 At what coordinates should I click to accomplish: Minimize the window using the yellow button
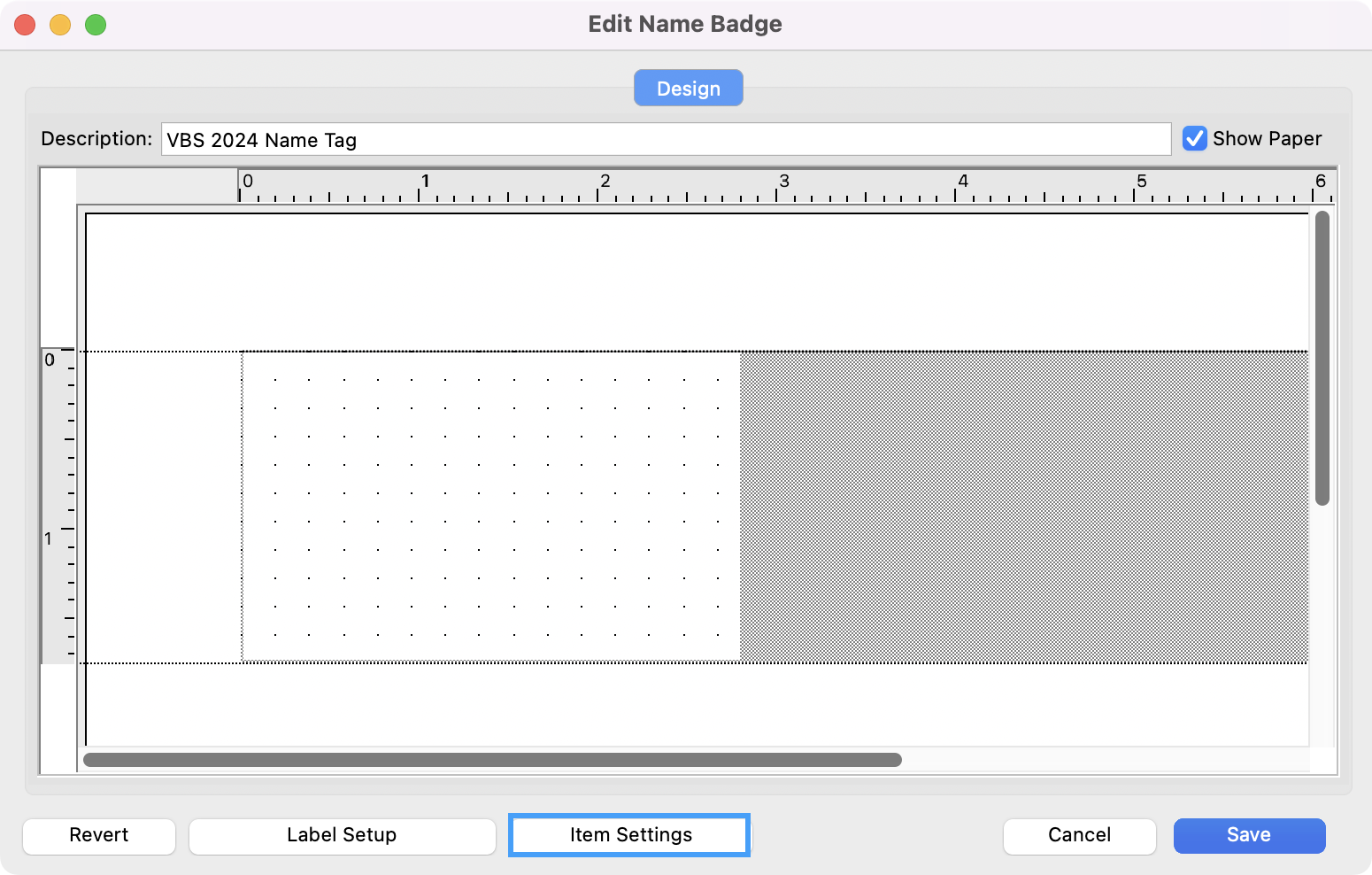tap(60, 25)
